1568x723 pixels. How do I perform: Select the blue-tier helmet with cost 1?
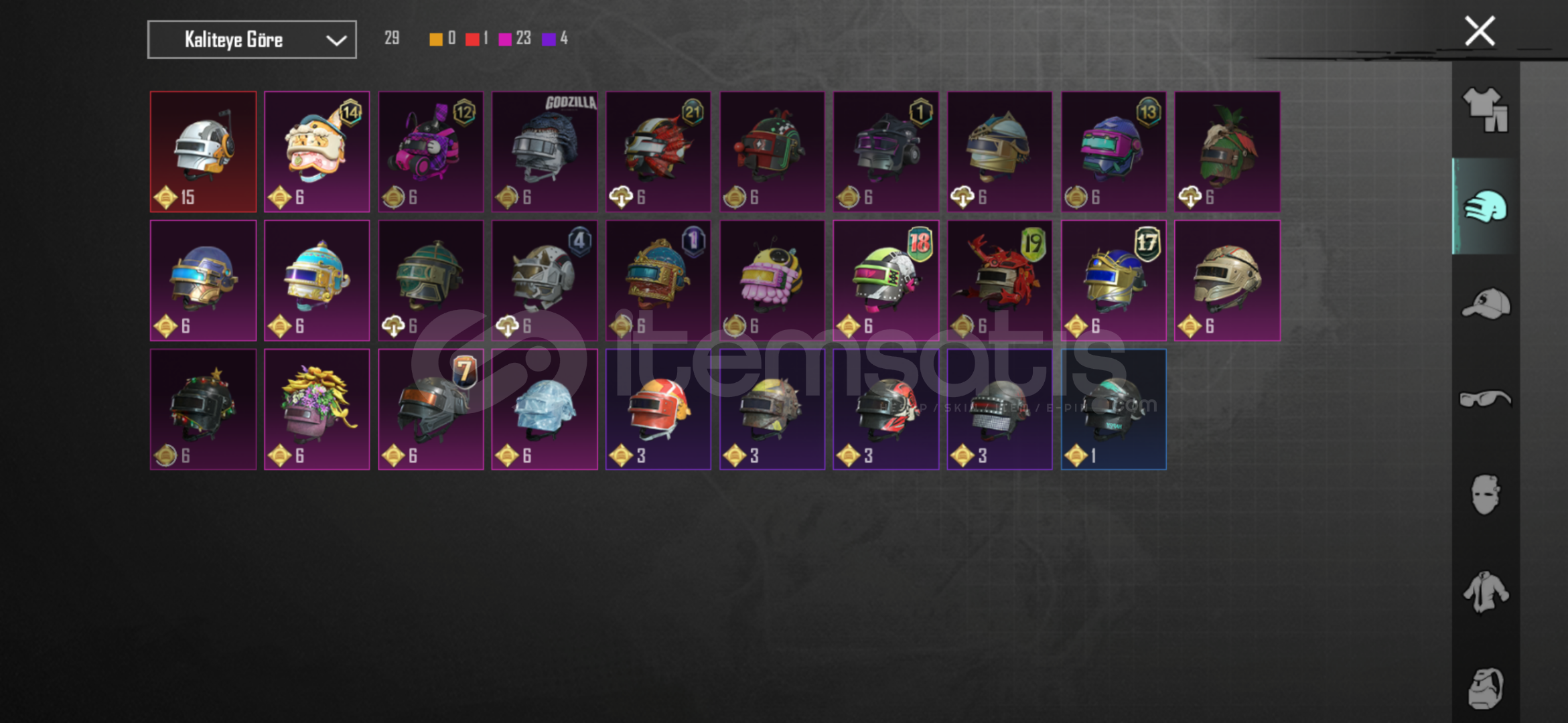[x=1113, y=409]
